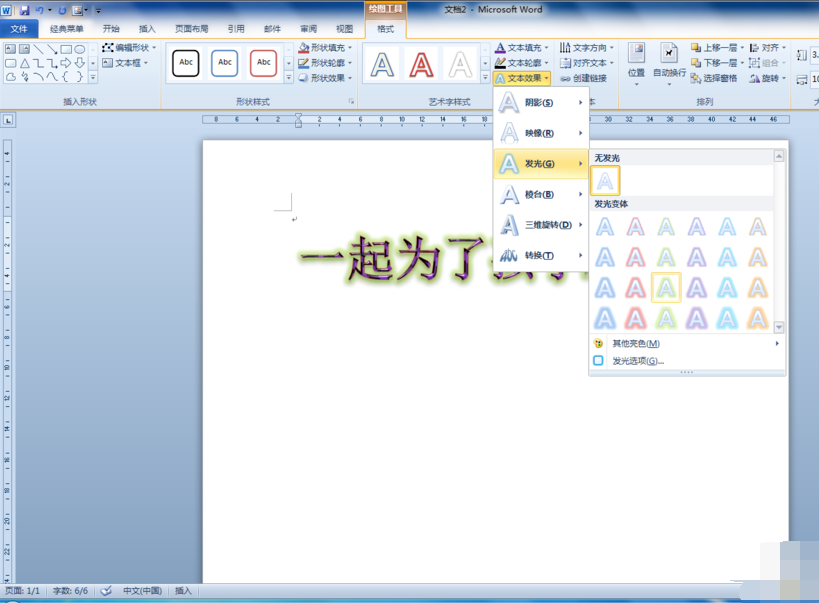Click the 自动换行 wrap text button
Viewport: 819px width, 603px height.
tap(669, 64)
